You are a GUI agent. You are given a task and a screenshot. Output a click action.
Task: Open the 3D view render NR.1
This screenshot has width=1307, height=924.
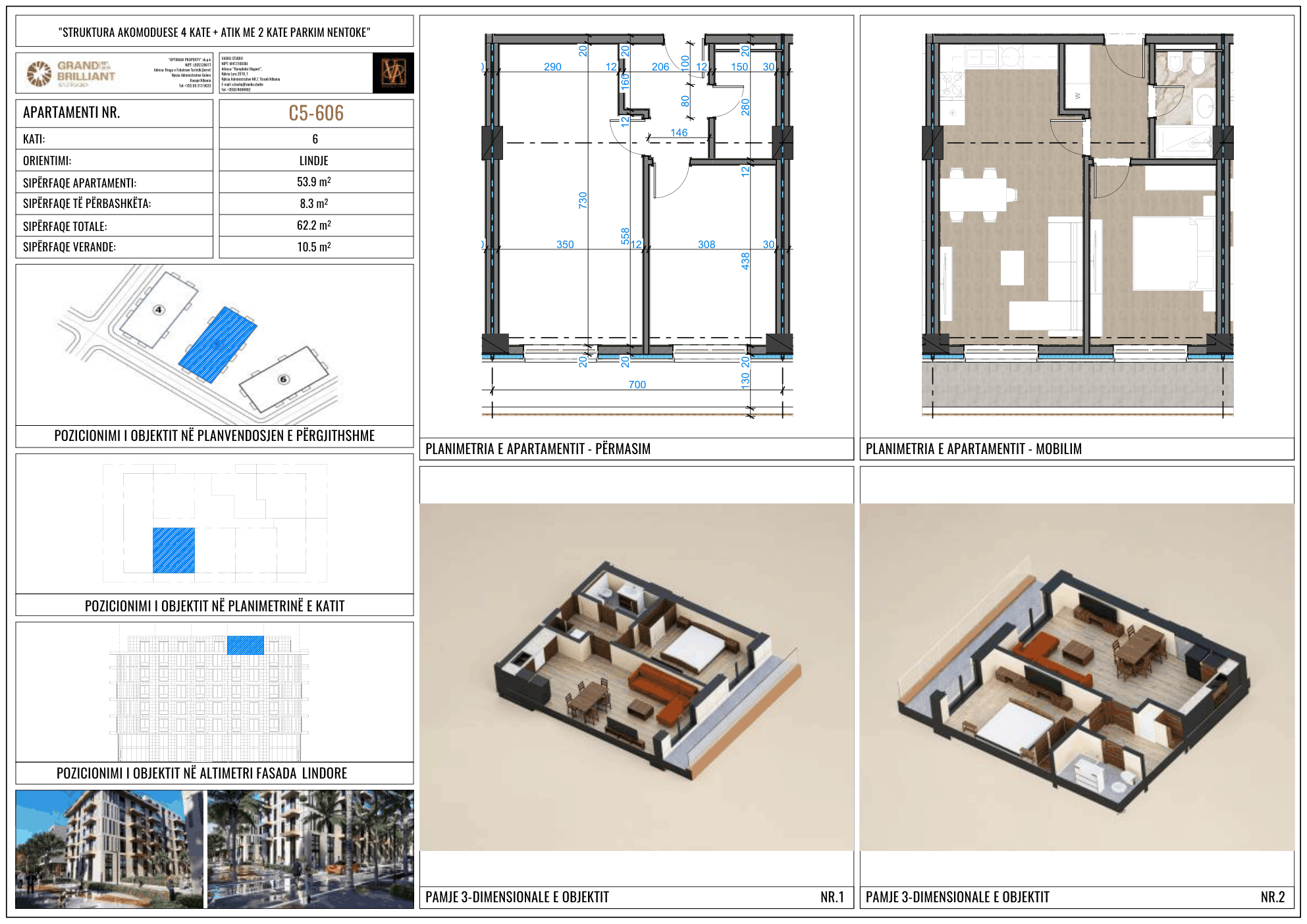click(637, 677)
